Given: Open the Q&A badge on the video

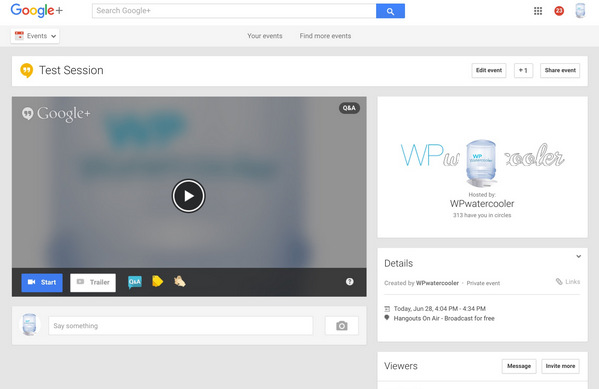Looking at the screenshot, I should click(x=349, y=108).
